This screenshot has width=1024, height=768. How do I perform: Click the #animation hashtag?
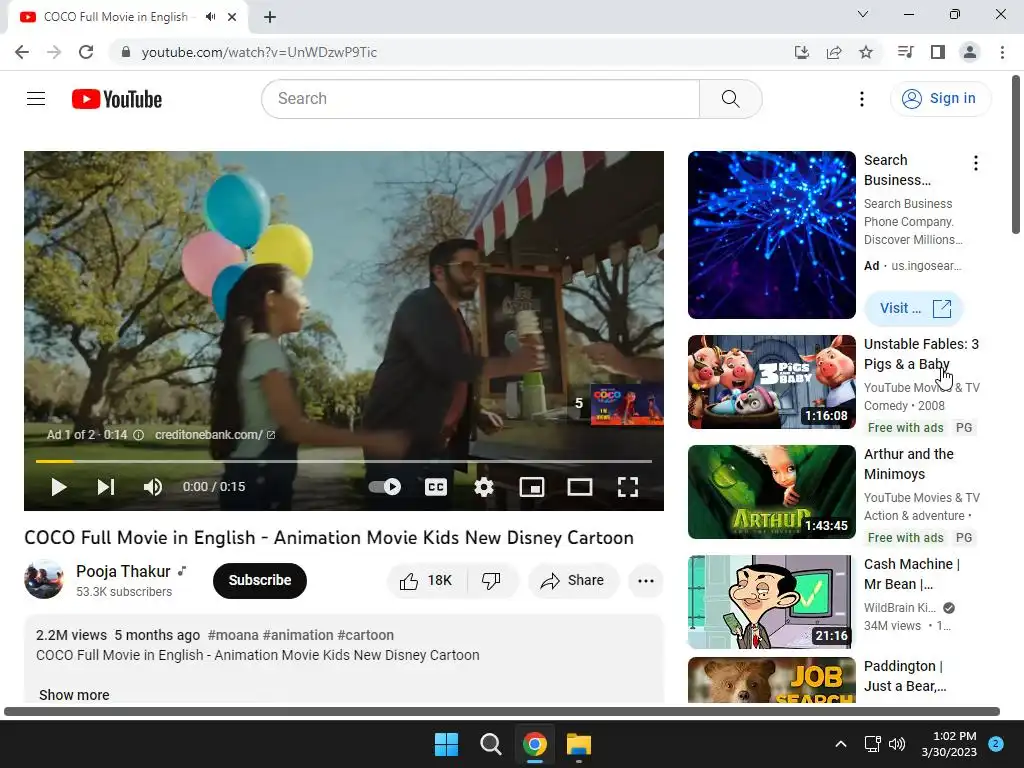point(298,635)
